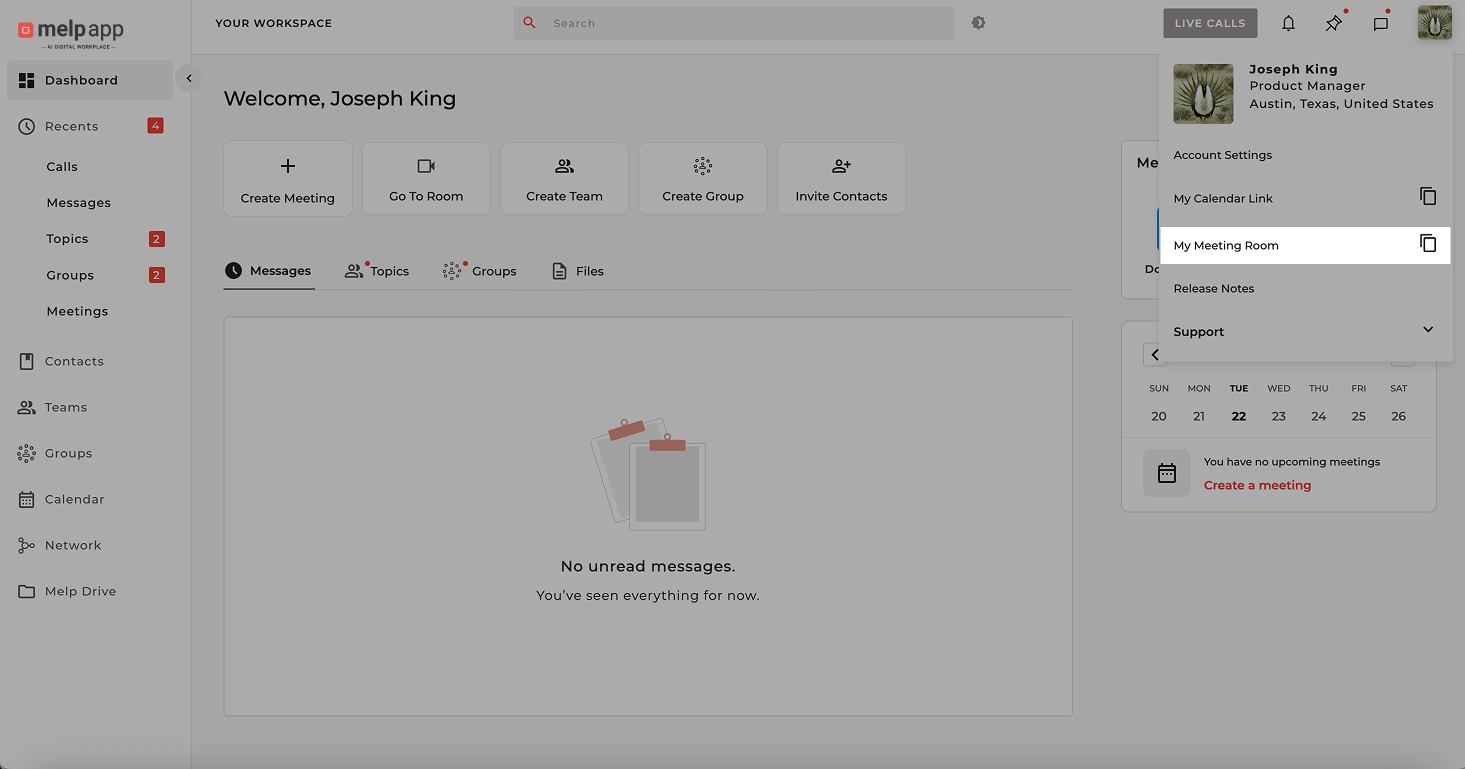Open the Network section in the sidebar
Image resolution: width=1465 pixels, height=769 pixels.
[x=72, y=545]
